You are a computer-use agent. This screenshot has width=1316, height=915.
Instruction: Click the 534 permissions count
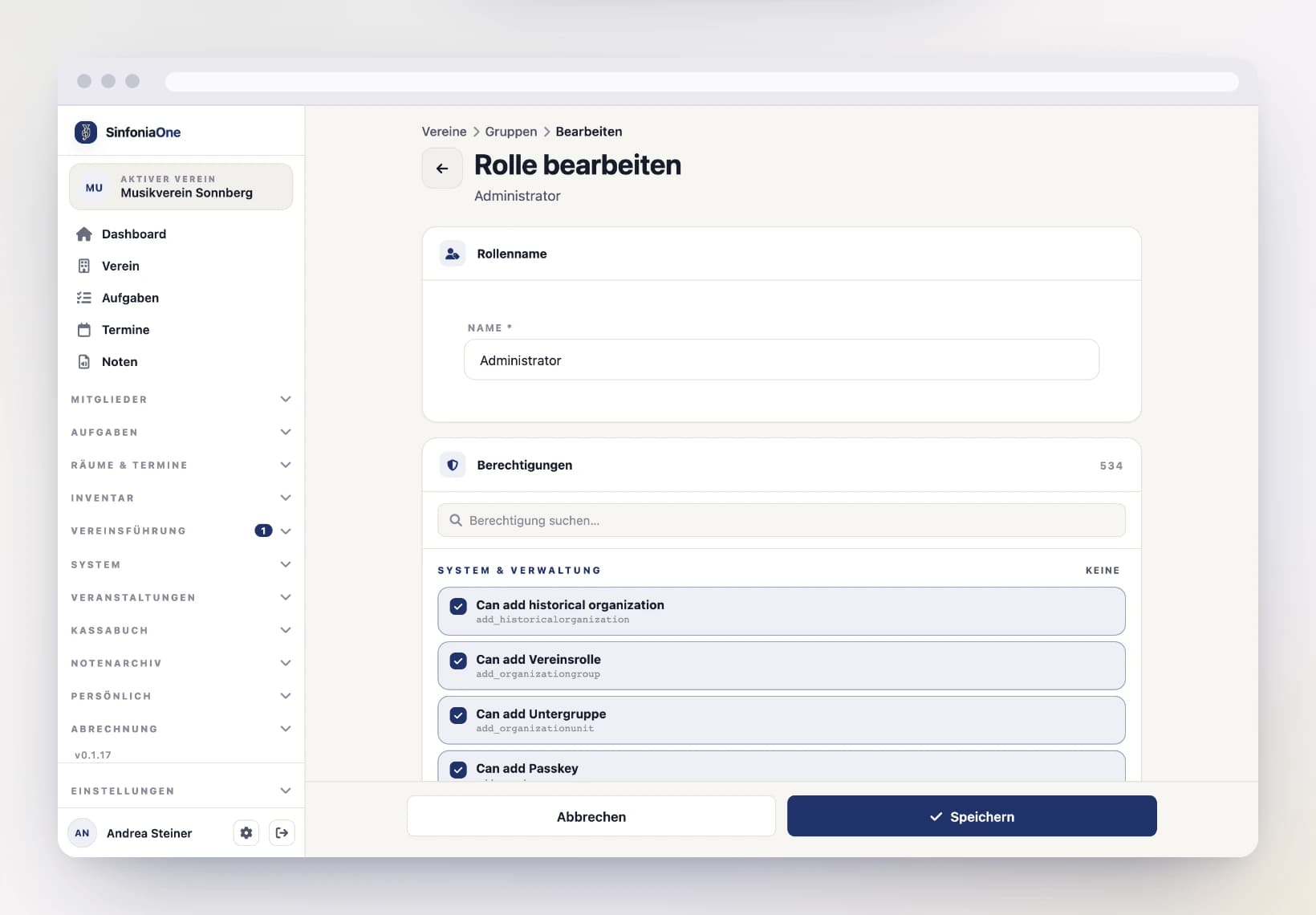click(x=1111, y=466)
